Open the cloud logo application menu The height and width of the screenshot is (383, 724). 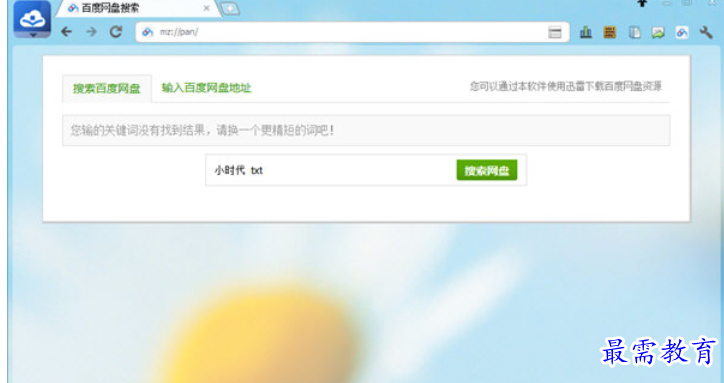32,19
